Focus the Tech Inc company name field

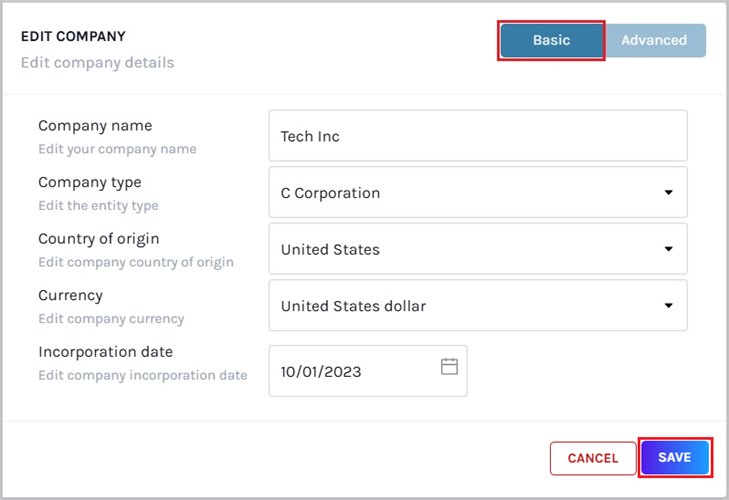pyautogui.click(x=478, y=136)
